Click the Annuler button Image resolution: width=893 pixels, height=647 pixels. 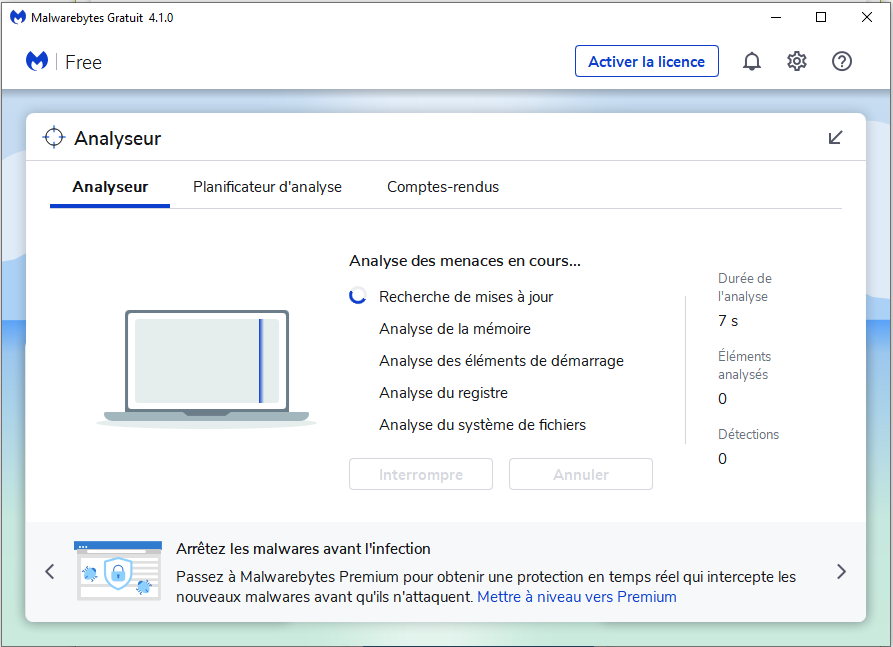click(581, 474)
